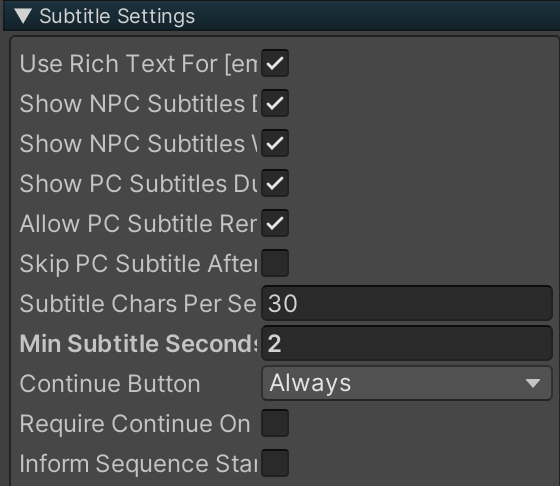Collapse the Subtitle Settings foldout arrow
Viewport: 560px width, 486px height.
click(24, 16)
